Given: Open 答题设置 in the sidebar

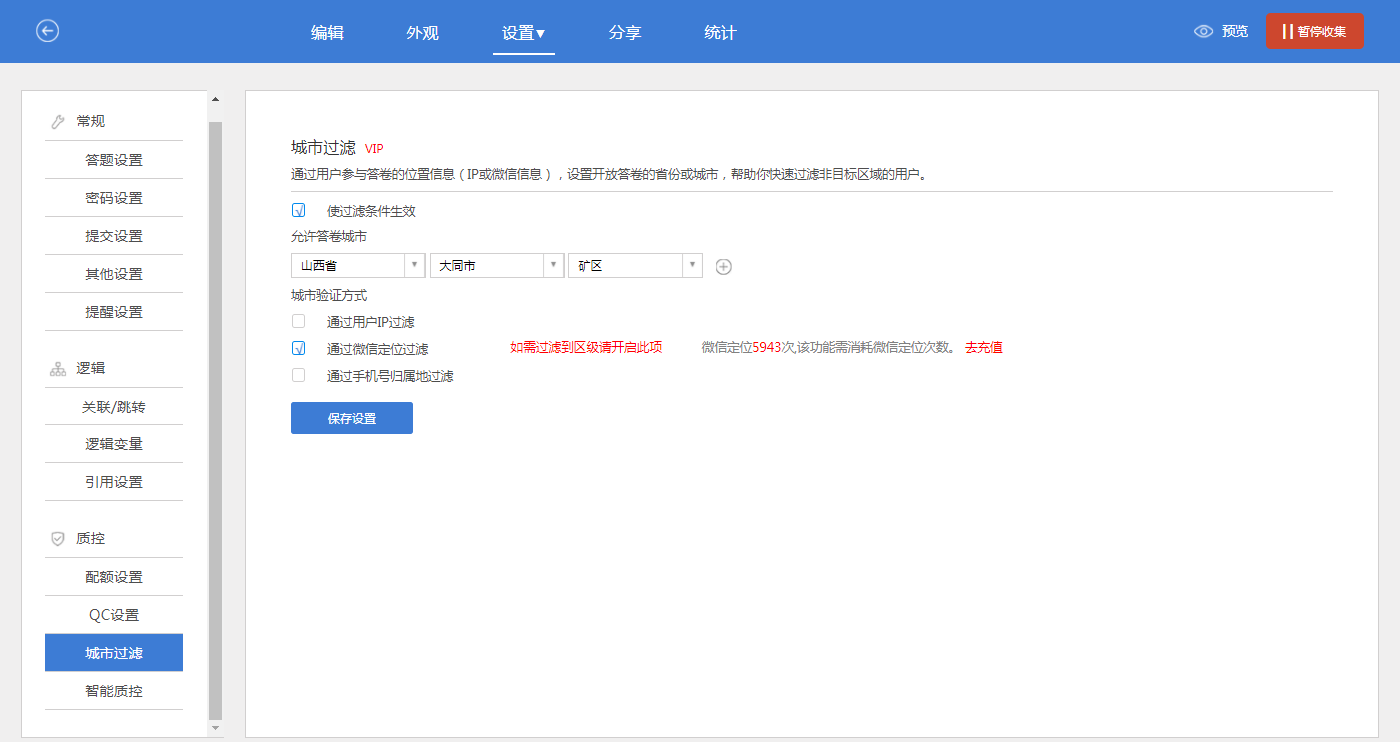Looking at the screenshot, I should coord(114,160).
